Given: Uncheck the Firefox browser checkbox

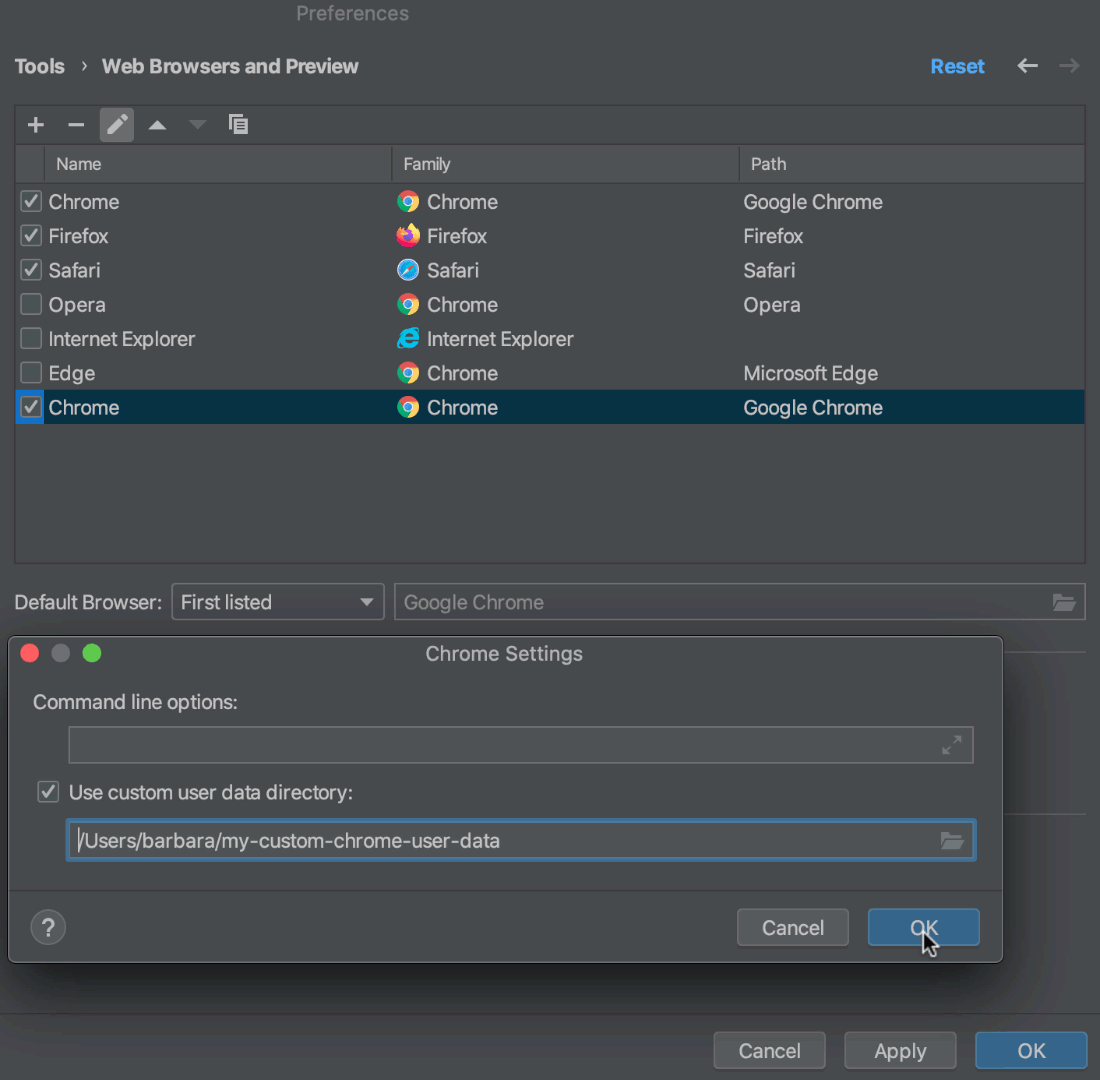Looking at the screenshot, I should pos(30,236).
